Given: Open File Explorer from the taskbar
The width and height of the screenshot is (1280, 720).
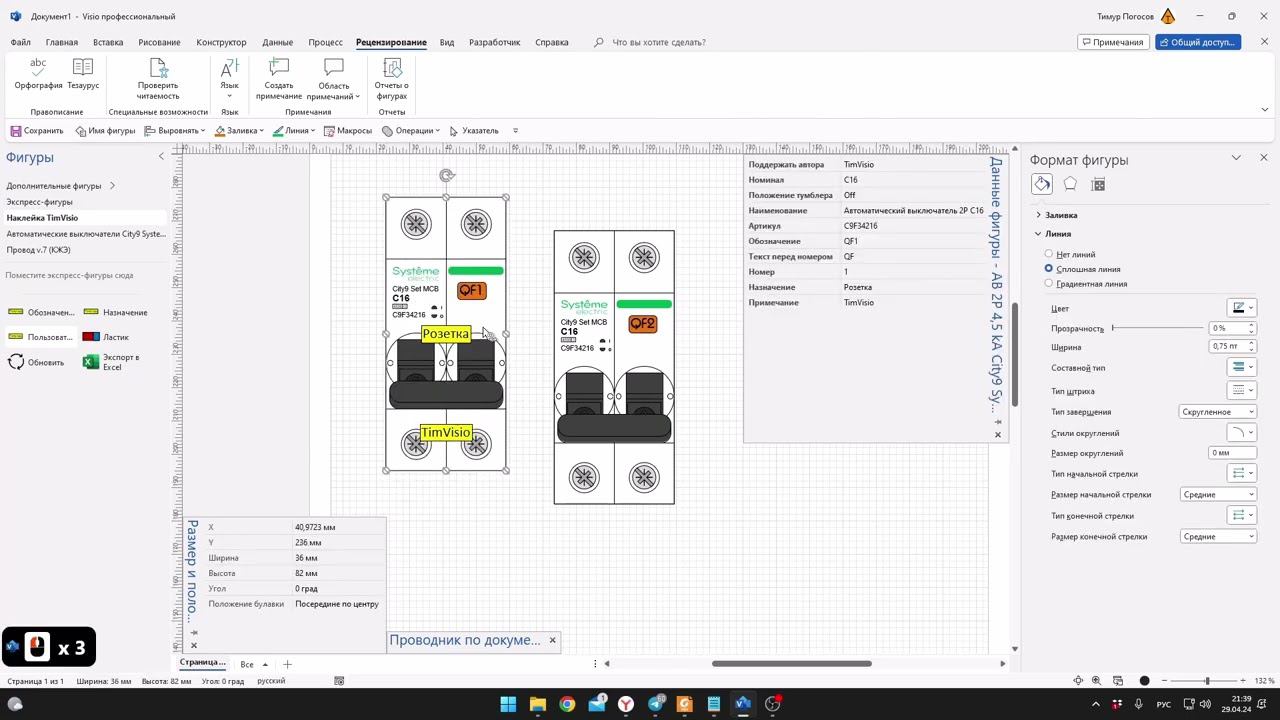Looking at the screenshot, I should tap(537, 704).
